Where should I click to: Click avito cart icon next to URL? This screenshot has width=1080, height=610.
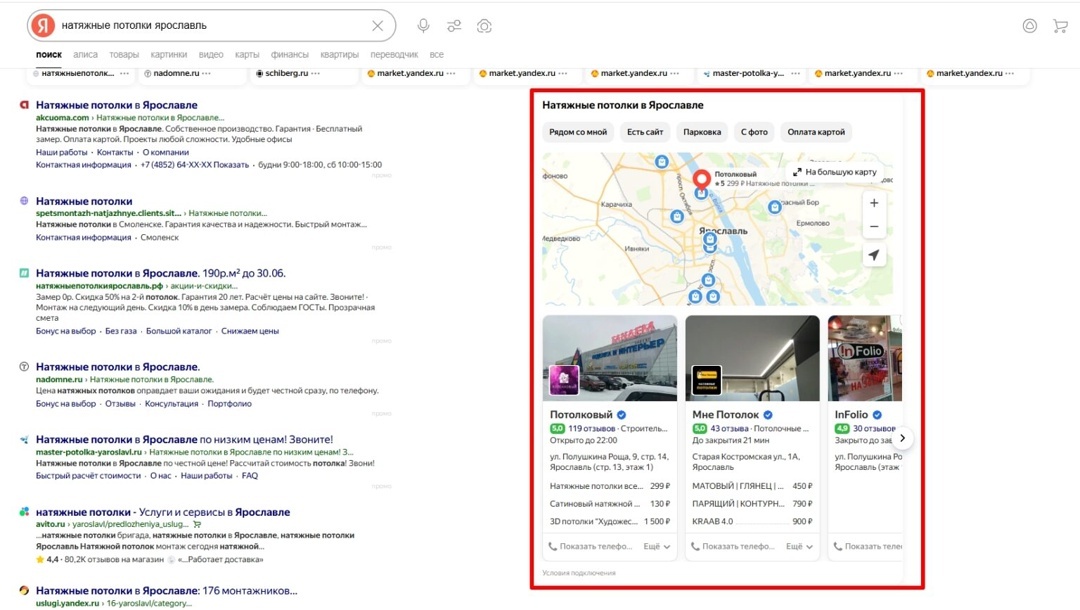pyautogui.click(x=197, y=524)
